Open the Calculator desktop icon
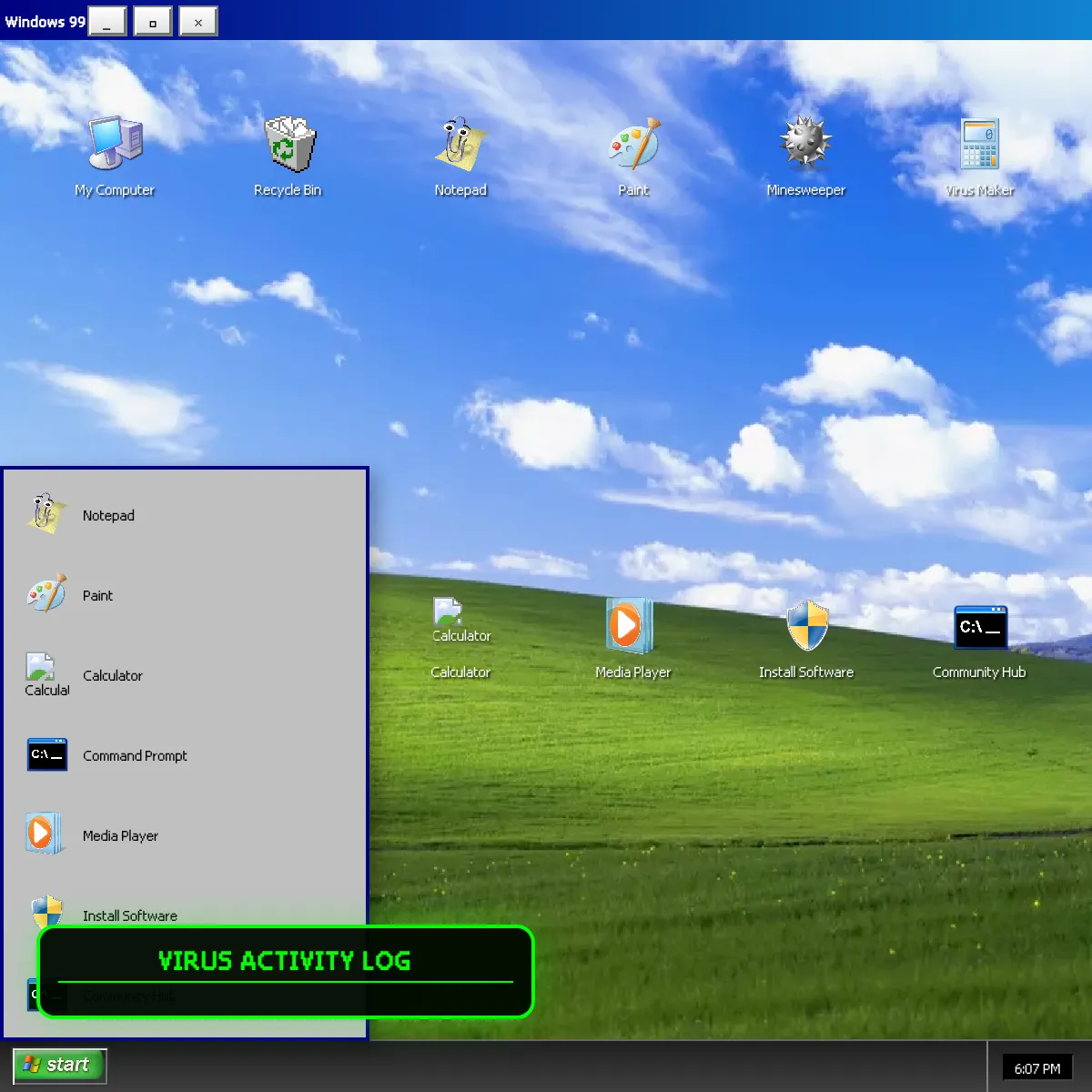Viewport: 1092px width, 1092px height. point(460,639)
